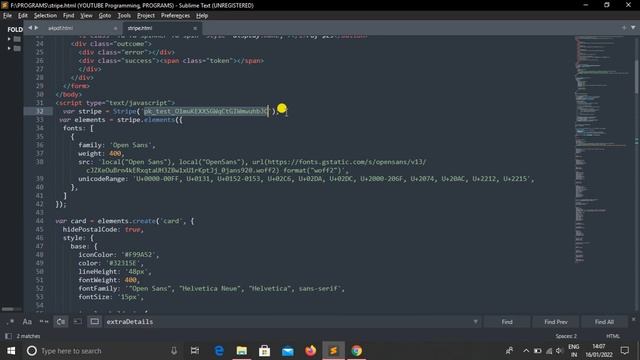Viewport: 640px width, 360px height.
Task: Open the Spaces: 2 indentation selector
Action: tap(566, 336)
